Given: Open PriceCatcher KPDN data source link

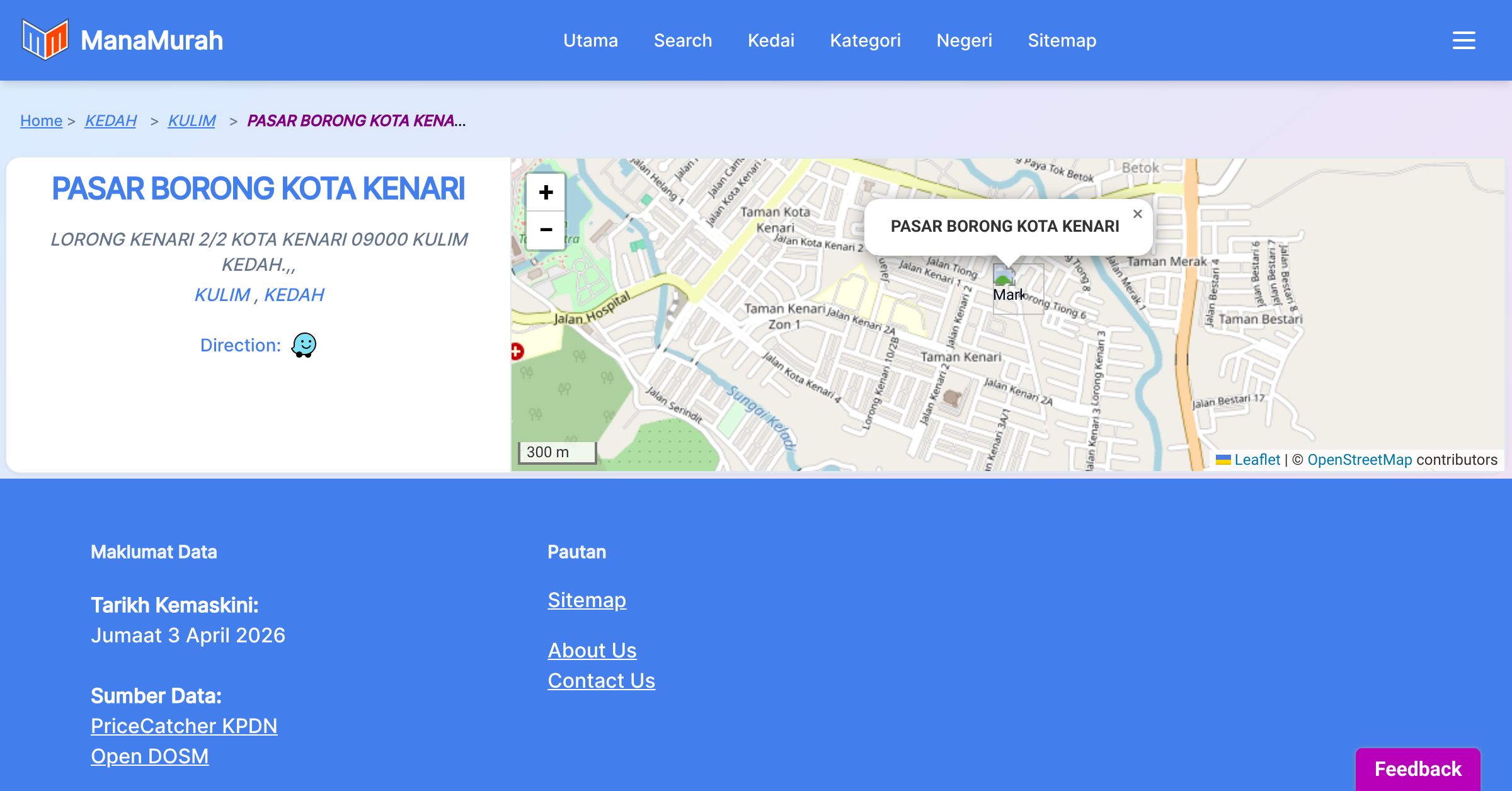Looking at the screenshot, I should (184, 726).
